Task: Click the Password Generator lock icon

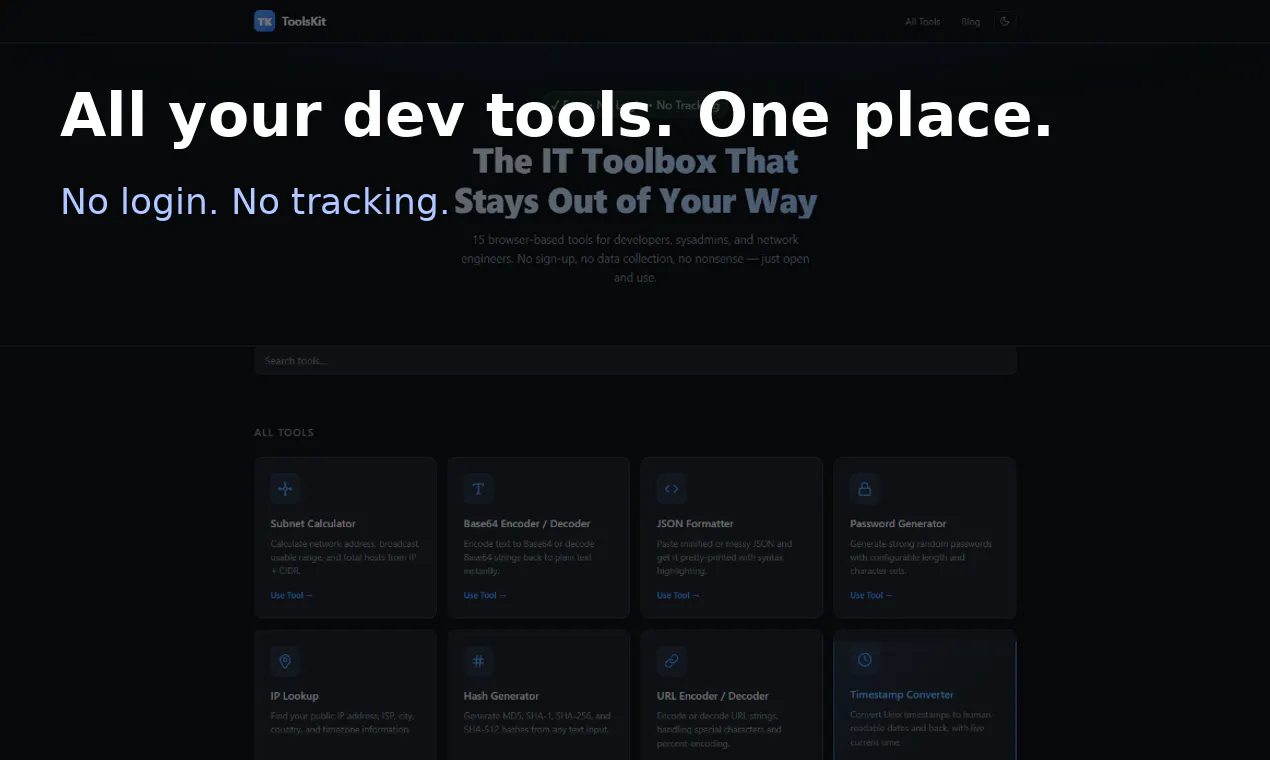Action: coord(865,489)
